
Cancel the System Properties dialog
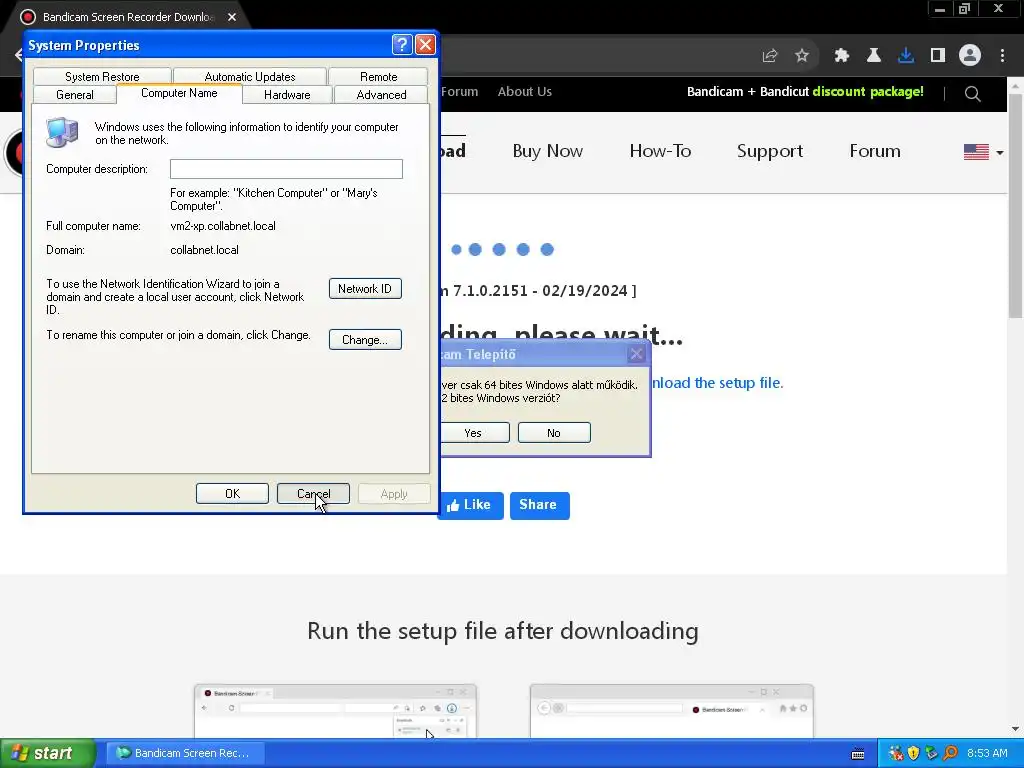(313, 494)
